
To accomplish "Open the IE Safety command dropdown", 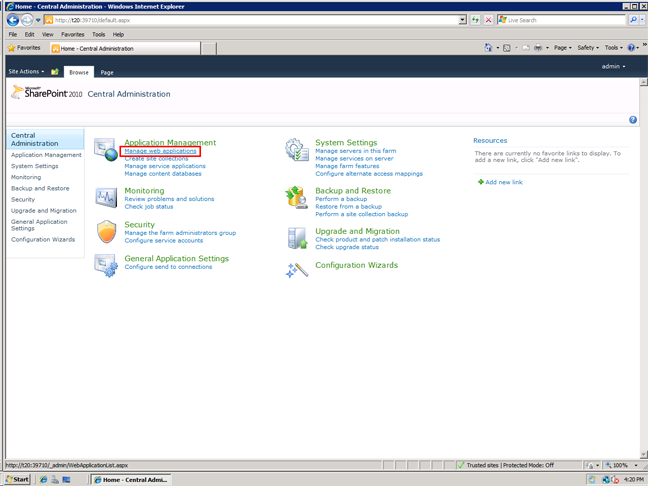I will pos(588,48).
